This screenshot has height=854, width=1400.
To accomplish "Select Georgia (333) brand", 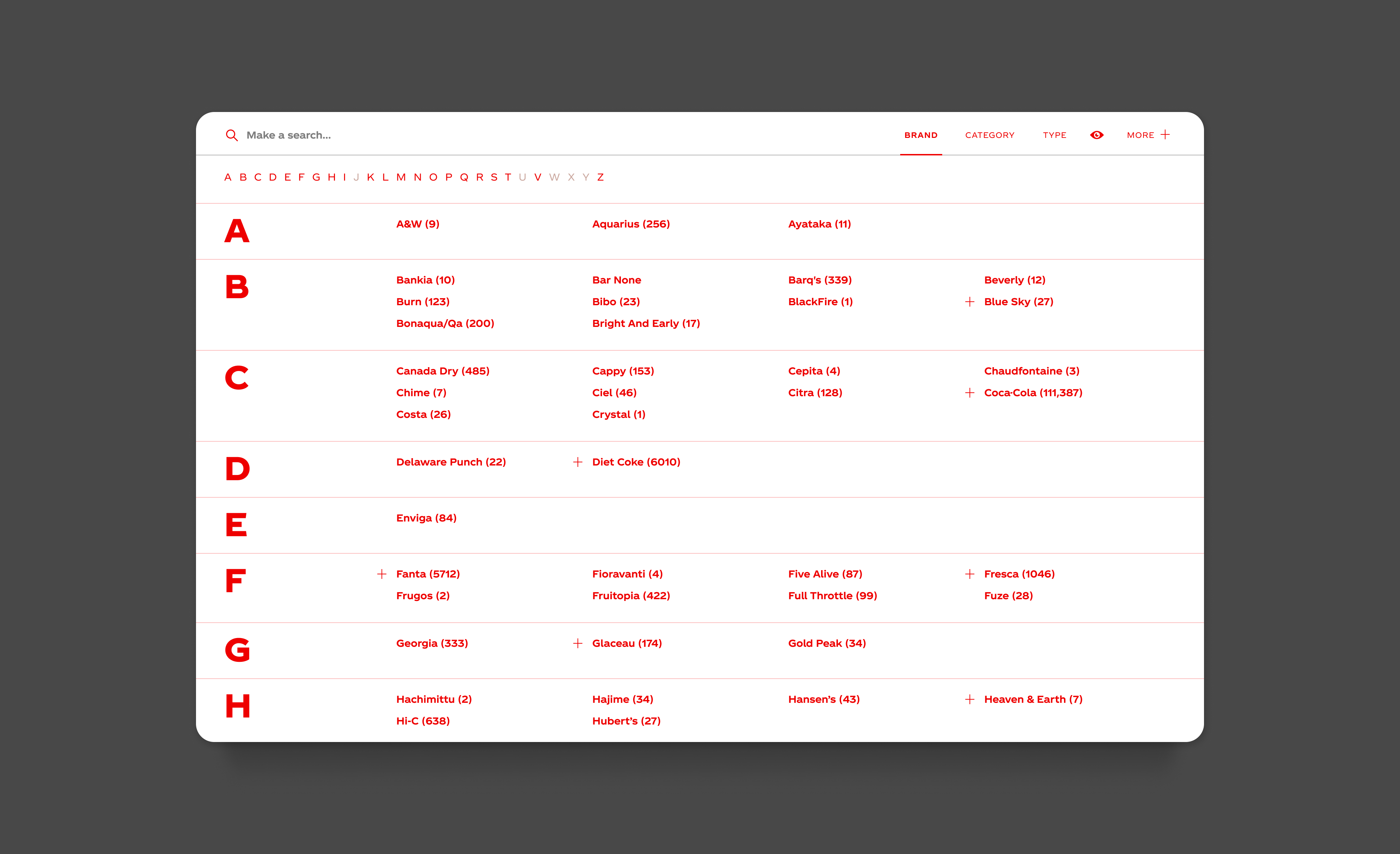I will point(432,643).
